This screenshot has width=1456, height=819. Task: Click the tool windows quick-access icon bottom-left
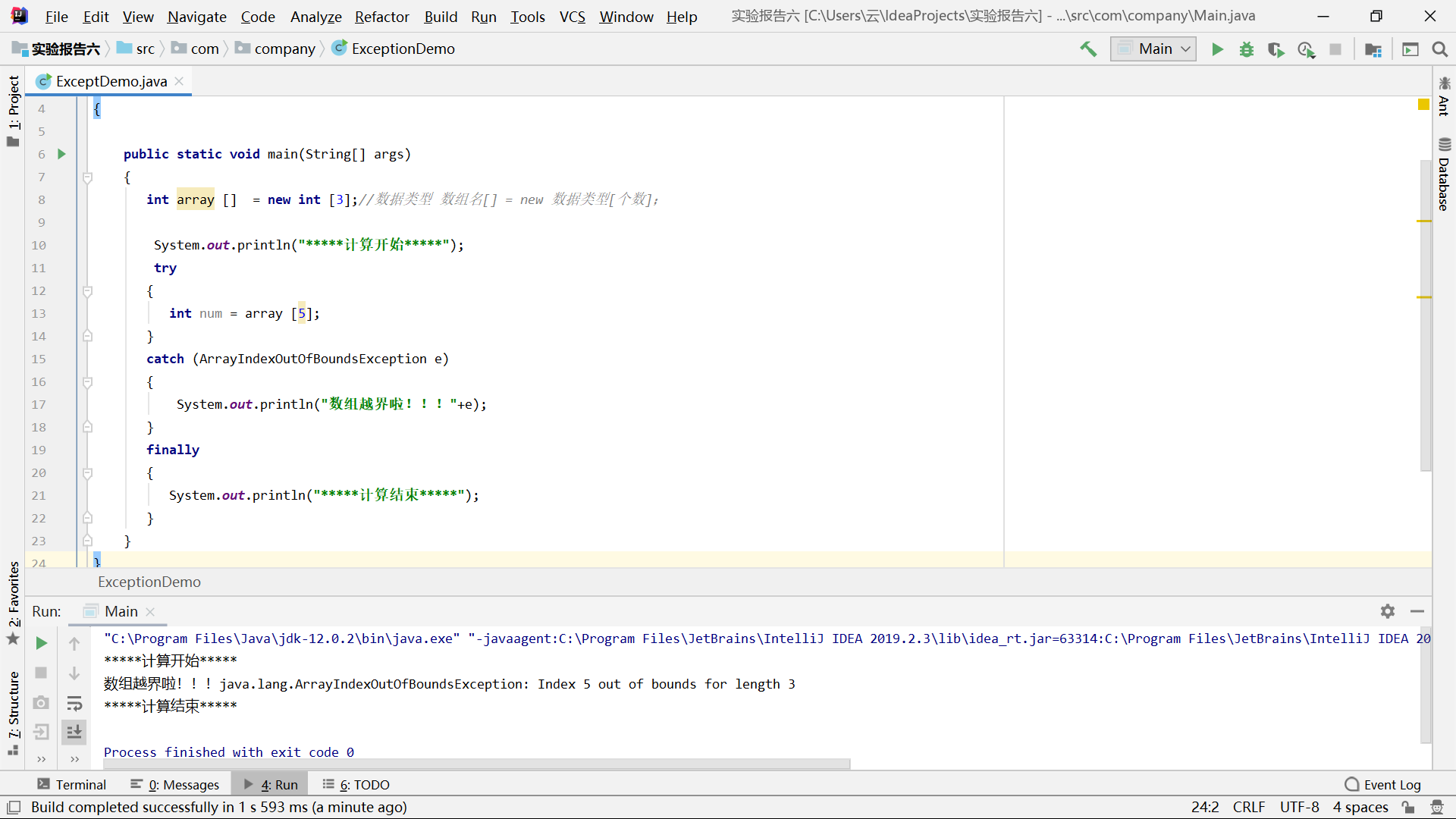pyautogui.click(x=14, y=808)
